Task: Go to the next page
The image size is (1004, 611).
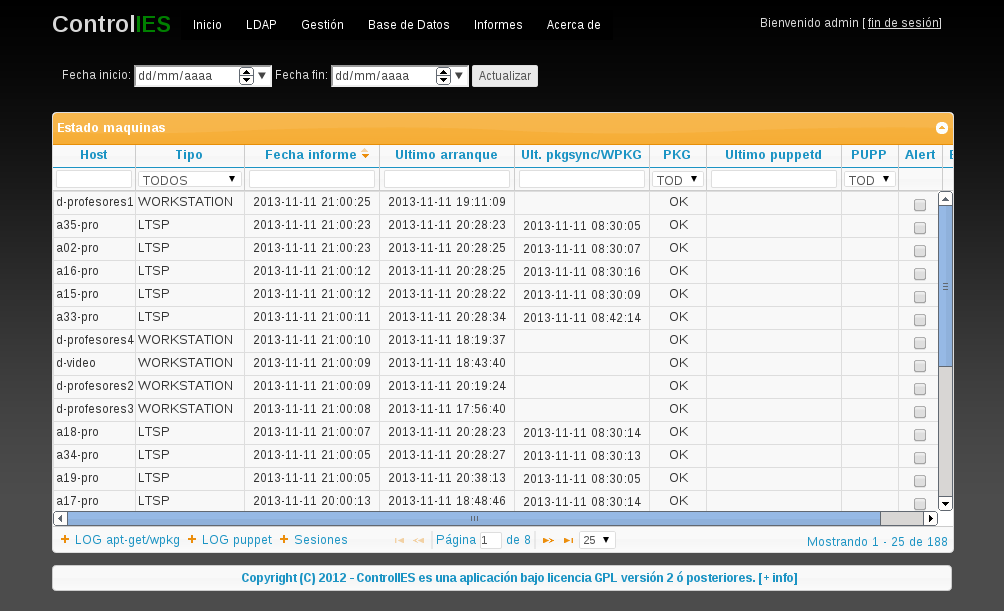Action: [548, 541]
